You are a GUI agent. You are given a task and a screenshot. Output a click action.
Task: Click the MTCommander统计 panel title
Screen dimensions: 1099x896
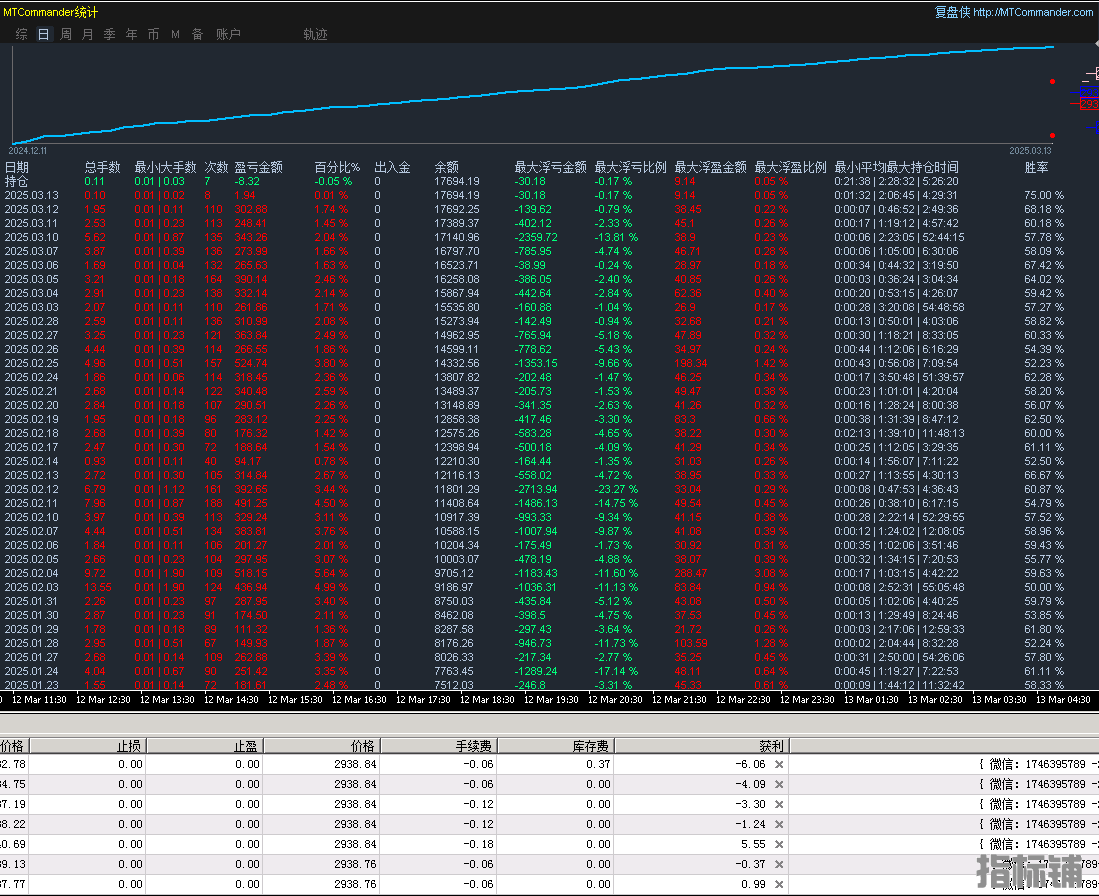[50, 12]
